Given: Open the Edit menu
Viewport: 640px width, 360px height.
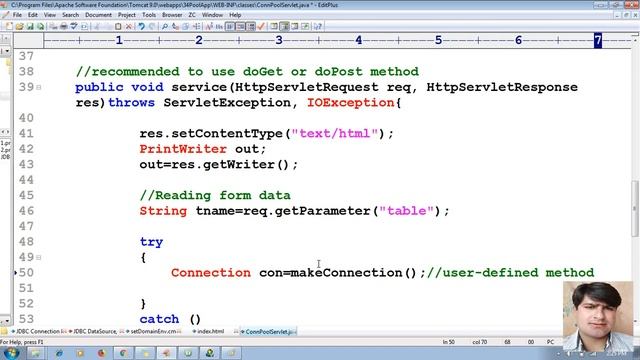Looking at the screenshot, I should click(x=33, y=15).
